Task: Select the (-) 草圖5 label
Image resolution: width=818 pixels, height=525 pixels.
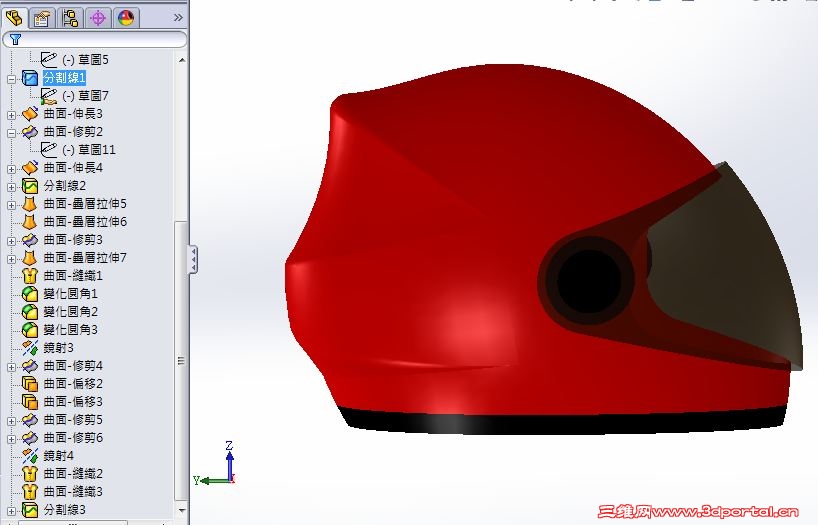Action: tap(85, 59)
